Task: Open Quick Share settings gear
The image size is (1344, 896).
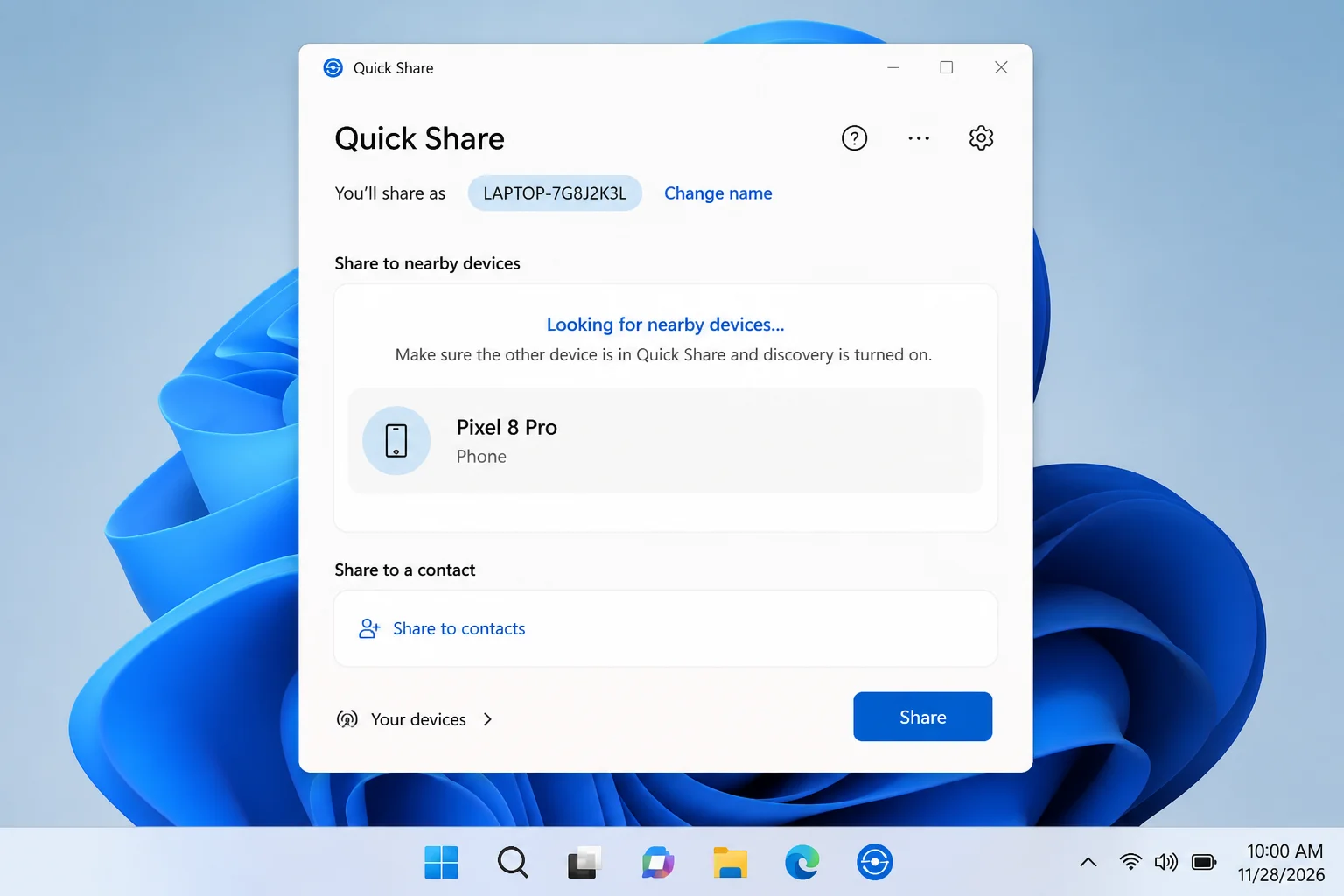Action: coord(981,138)
